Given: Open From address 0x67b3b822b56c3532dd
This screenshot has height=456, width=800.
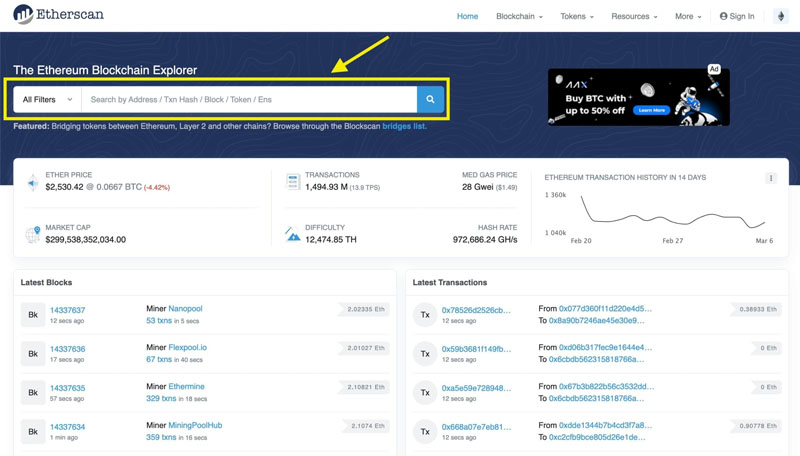Looking at the screenshot, I should [606, 386].
